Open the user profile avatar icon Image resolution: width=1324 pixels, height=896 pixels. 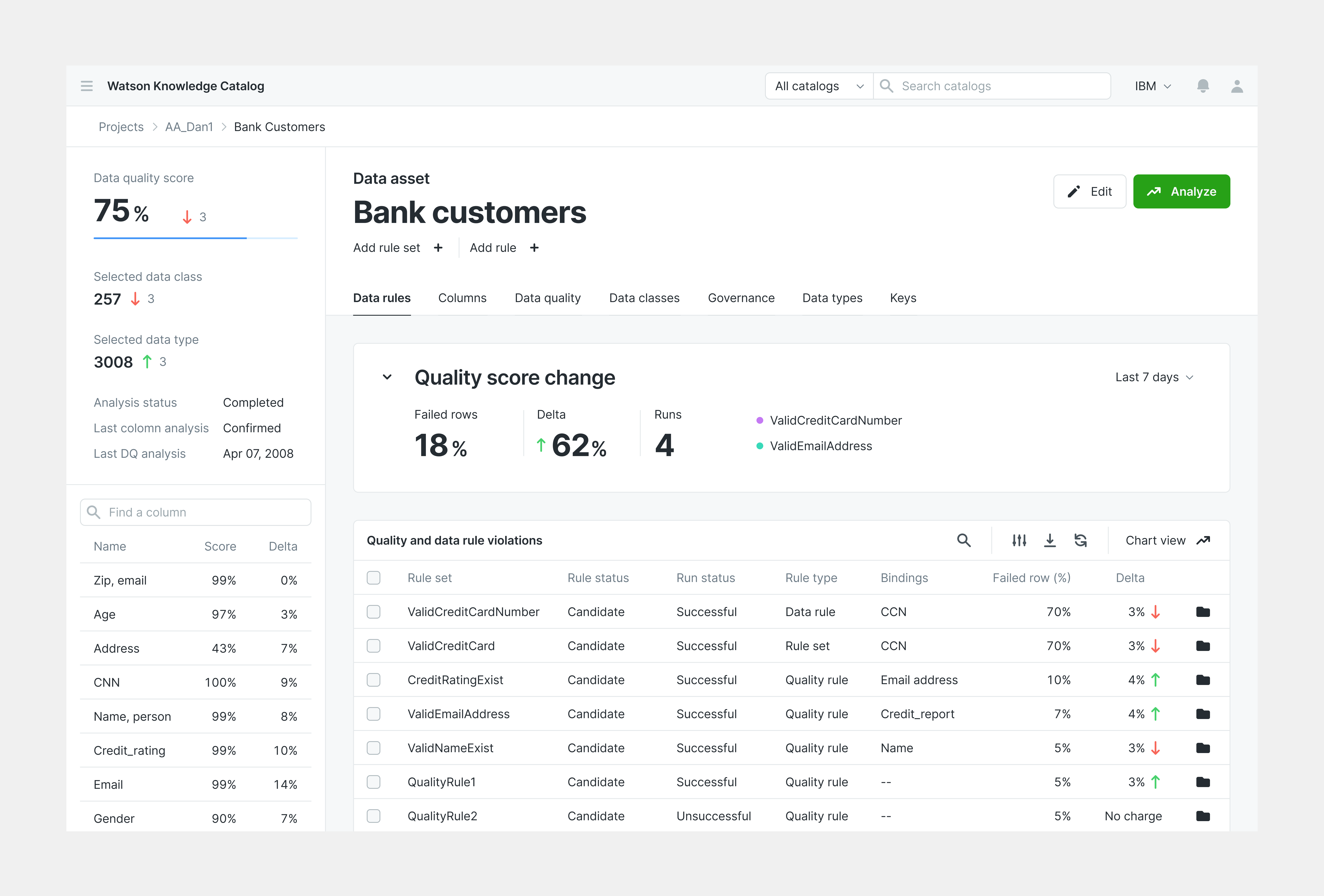coord(1237,86)
